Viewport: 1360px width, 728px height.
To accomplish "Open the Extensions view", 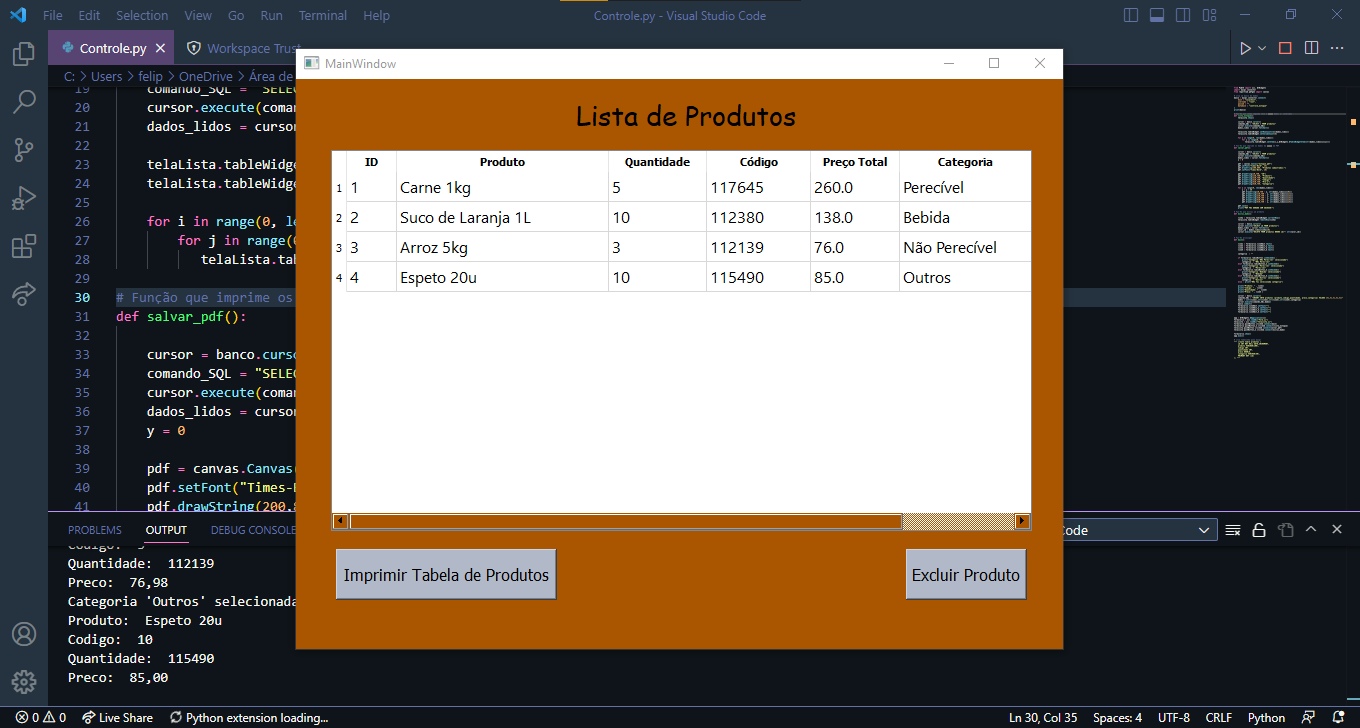I will pyautogui.click(x=24, y=245).
